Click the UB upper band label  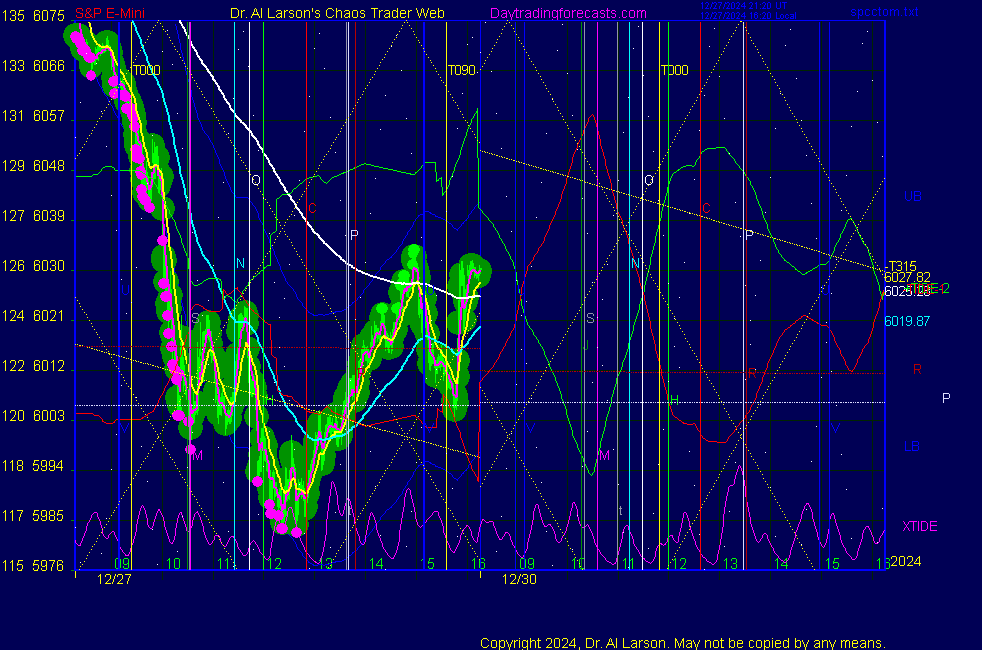tap(912, 197)
